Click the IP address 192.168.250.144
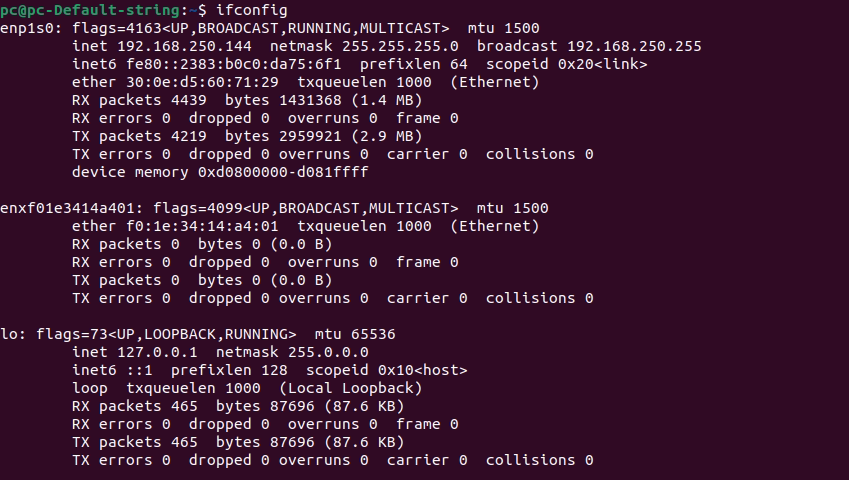Image resolution: width=849 pixels, height=480 pixels. tap(184, 46)
